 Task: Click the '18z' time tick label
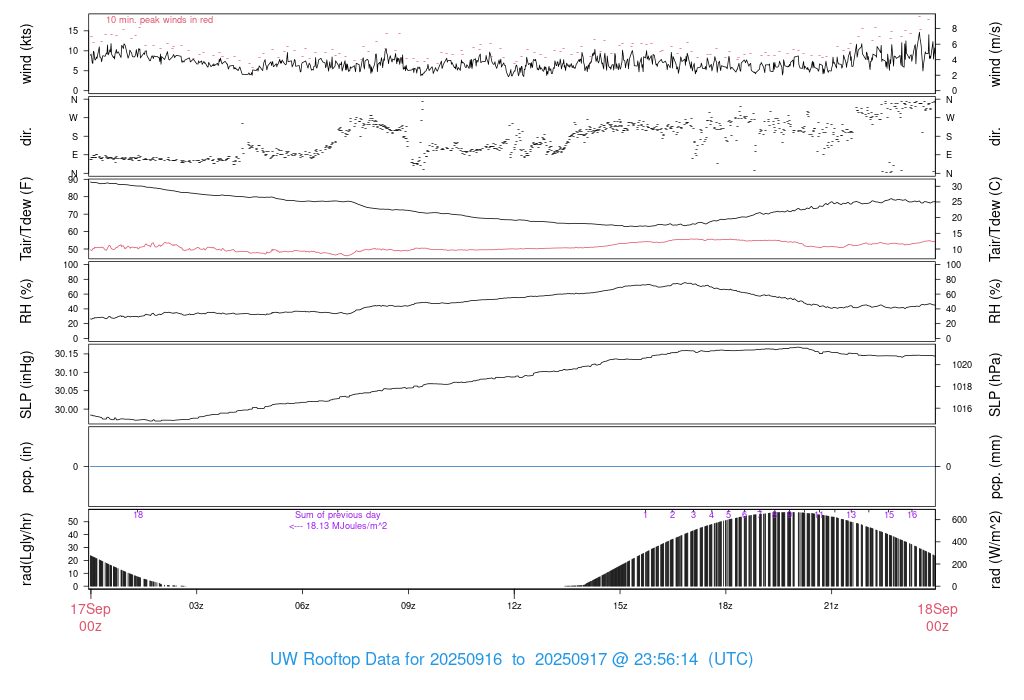tap(726, 605)
